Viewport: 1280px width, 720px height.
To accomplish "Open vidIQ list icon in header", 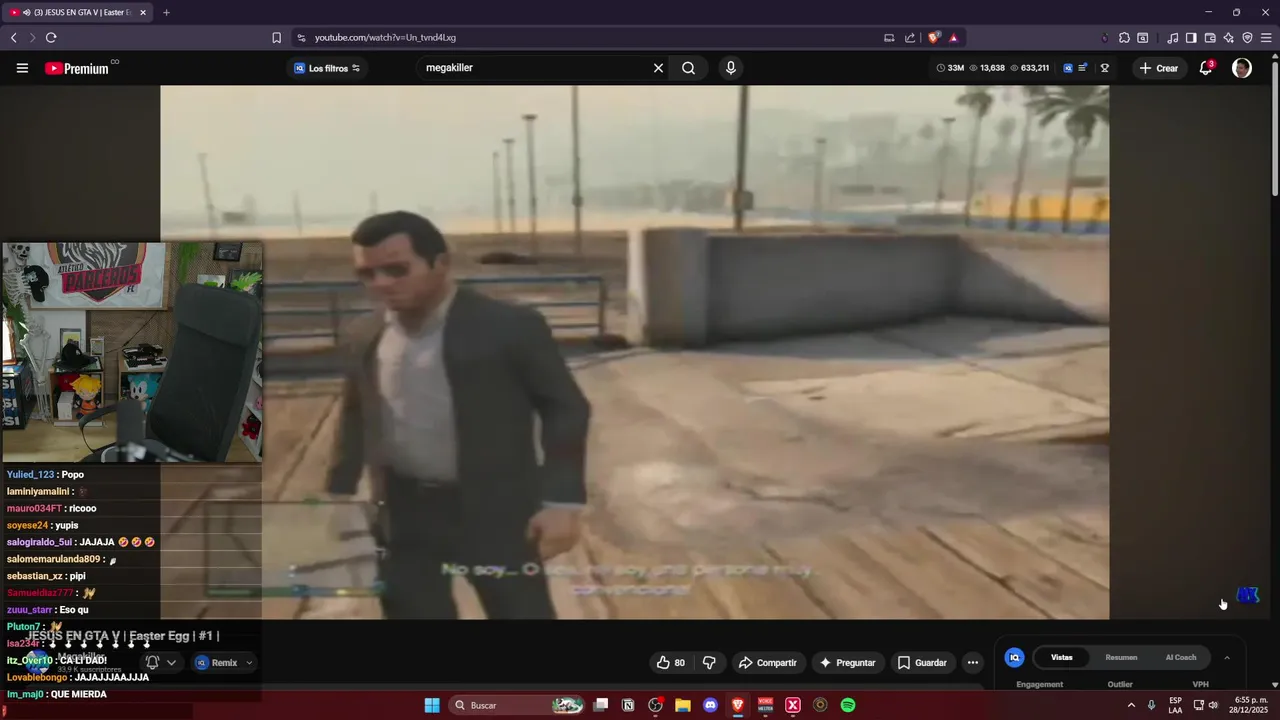I will (1083, 68).
